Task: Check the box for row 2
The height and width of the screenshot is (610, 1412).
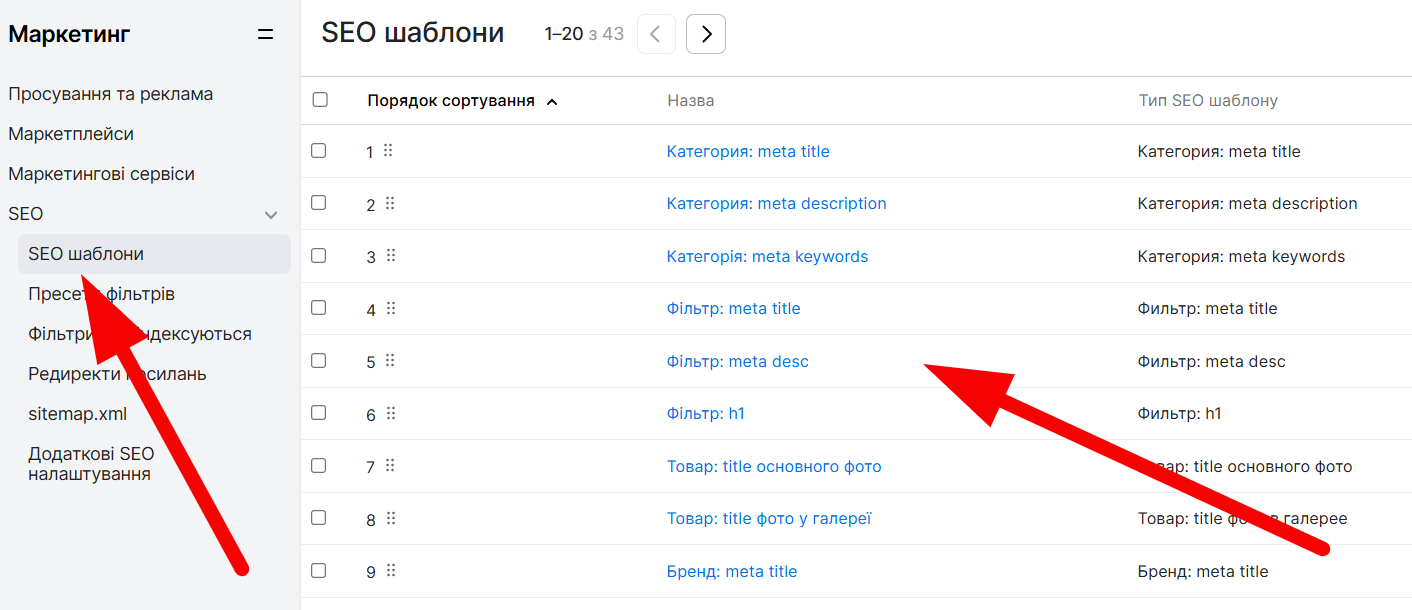Action: point(319,203)
